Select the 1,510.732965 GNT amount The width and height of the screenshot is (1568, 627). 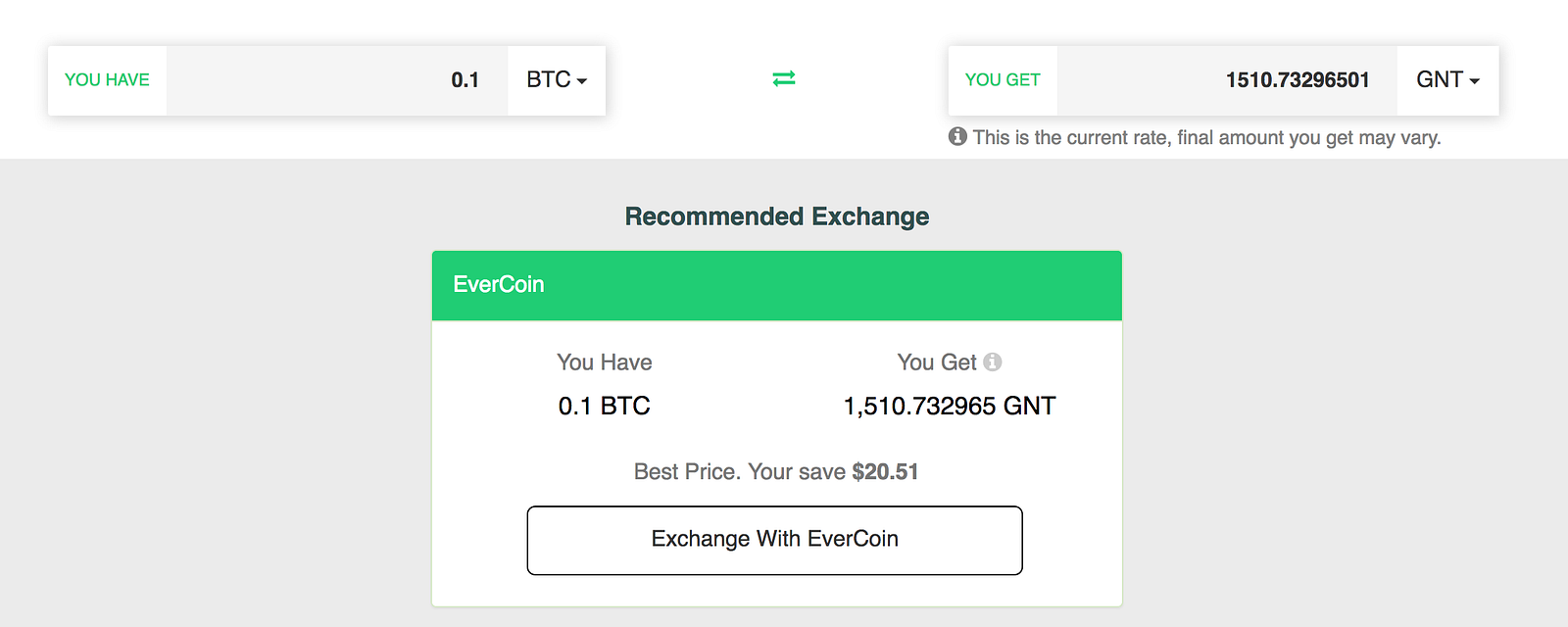click(949, 406)
